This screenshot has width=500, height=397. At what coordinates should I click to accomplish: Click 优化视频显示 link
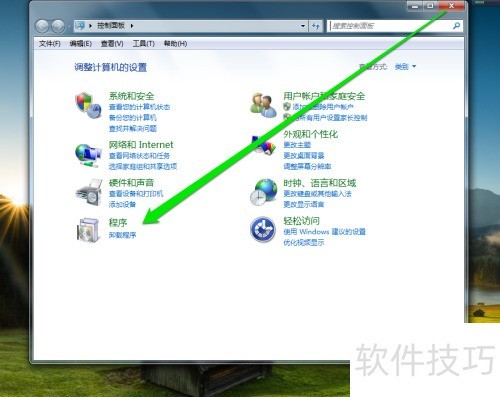304,243
